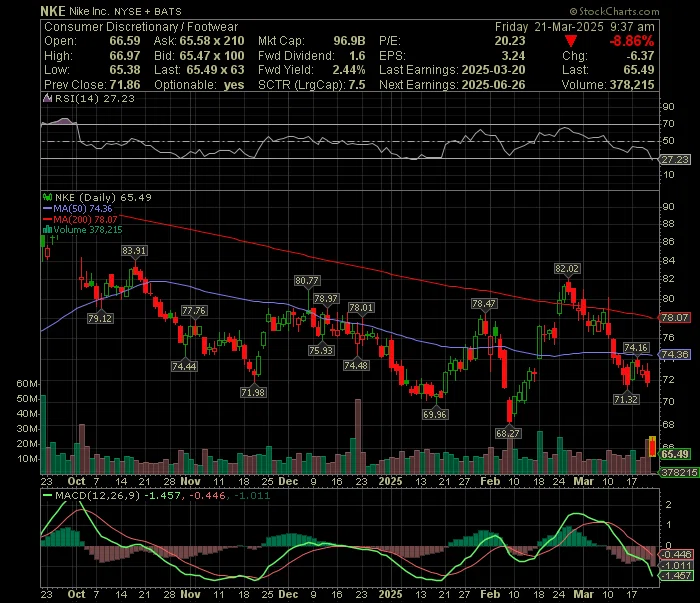Click the EPS 3.24 value
This screenshot has width=700, height=603.
(513, 56)
